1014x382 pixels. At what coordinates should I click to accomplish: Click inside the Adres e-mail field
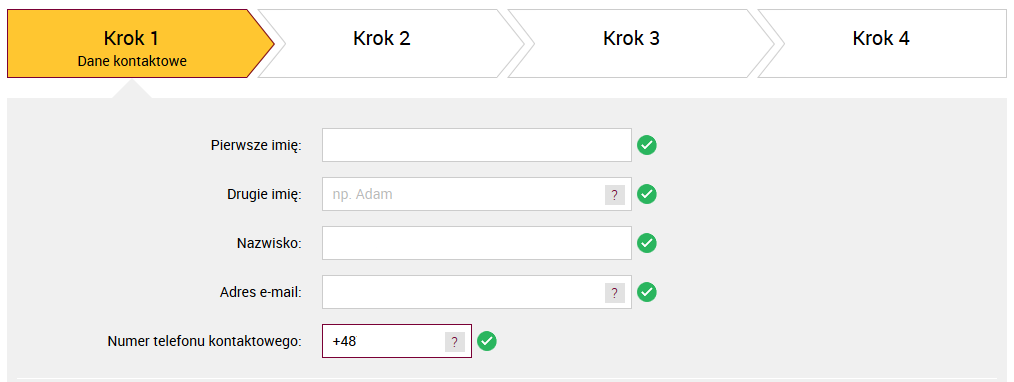[477, 292]
